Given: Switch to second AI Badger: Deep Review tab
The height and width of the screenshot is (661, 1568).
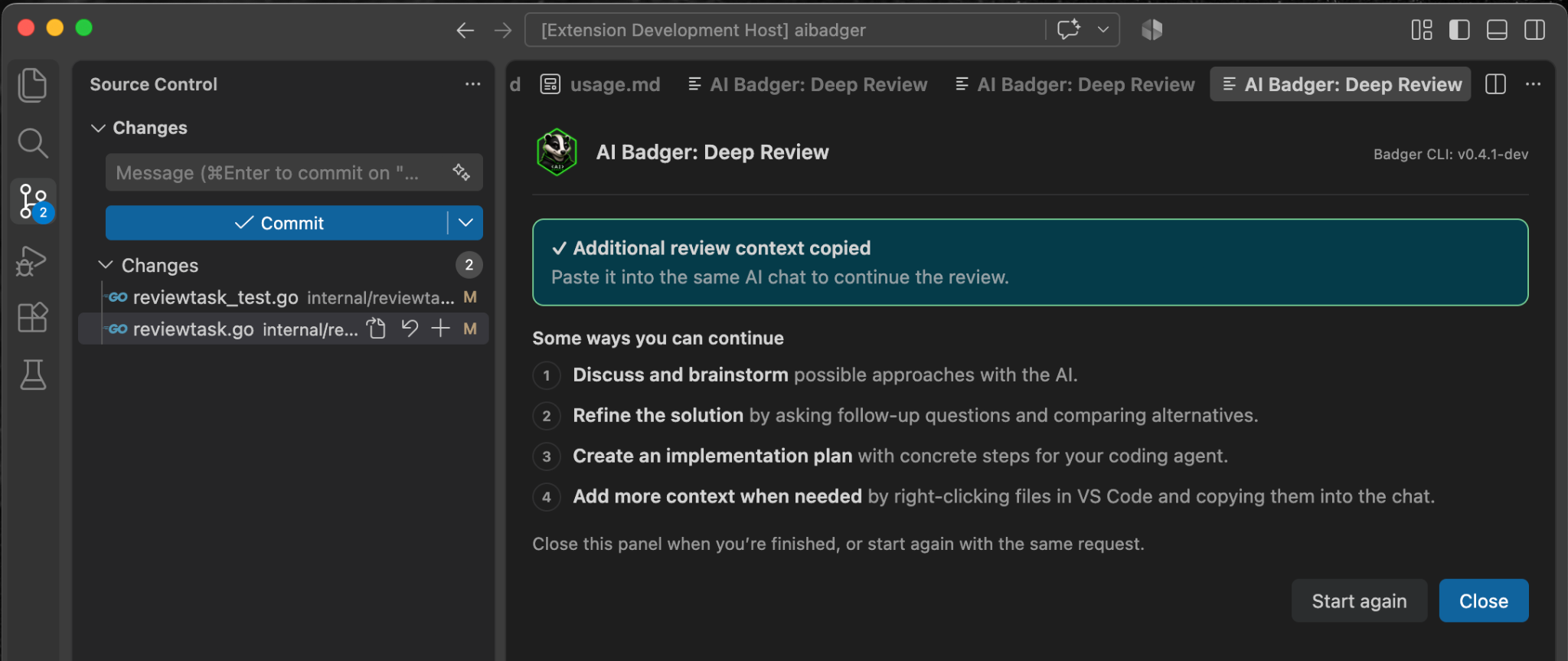Looking at the screenshot, I should pos(1075,84).
